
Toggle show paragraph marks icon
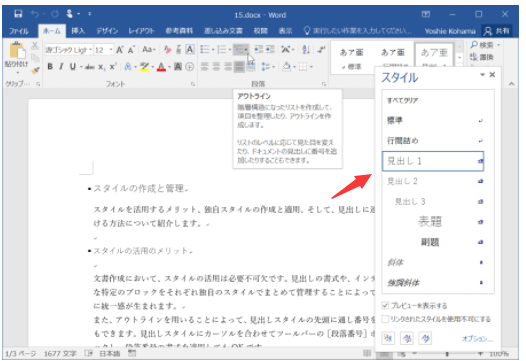click(321, 50)
